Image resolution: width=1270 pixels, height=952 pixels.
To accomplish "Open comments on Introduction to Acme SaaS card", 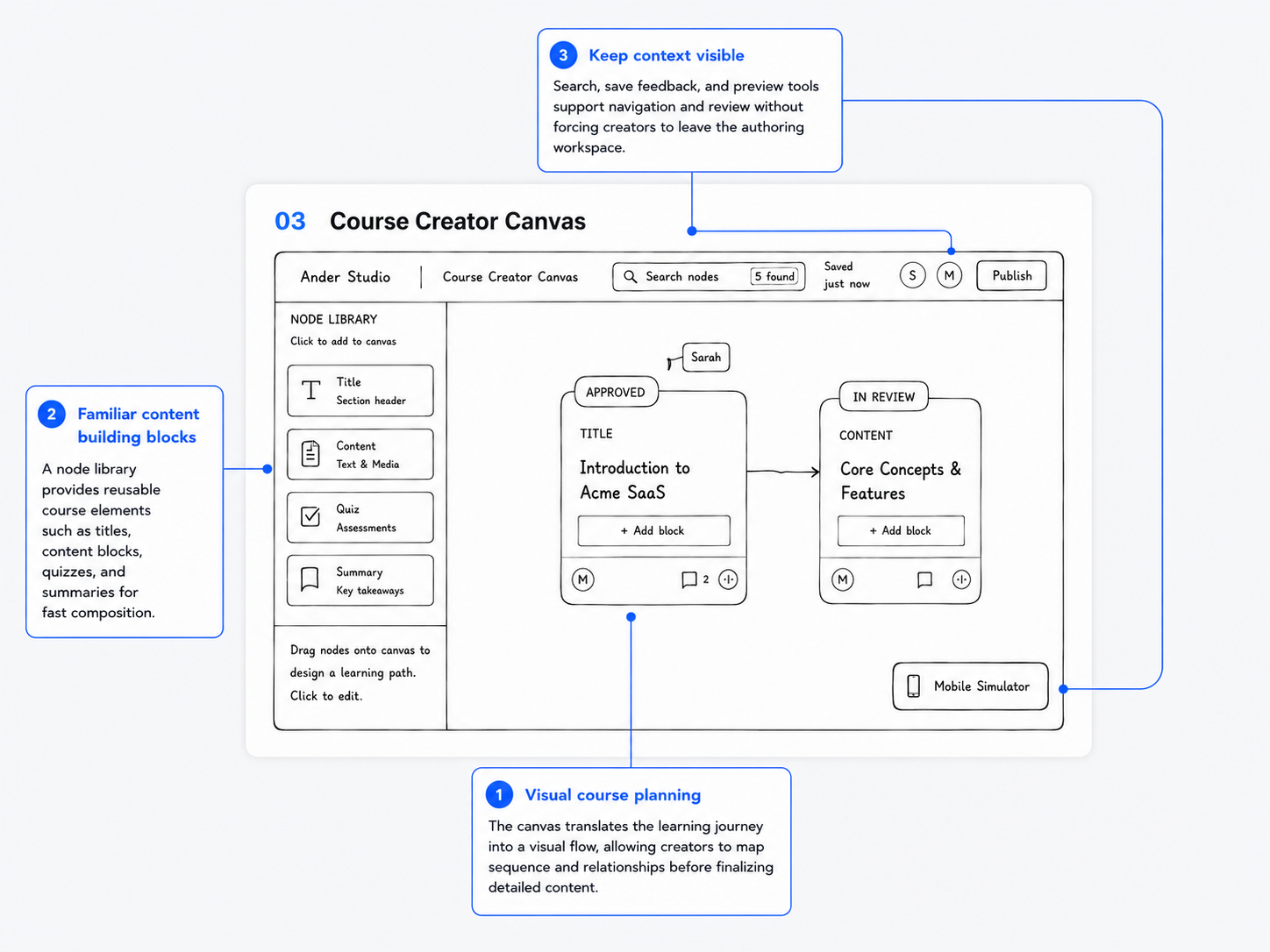I will (689, 579).
